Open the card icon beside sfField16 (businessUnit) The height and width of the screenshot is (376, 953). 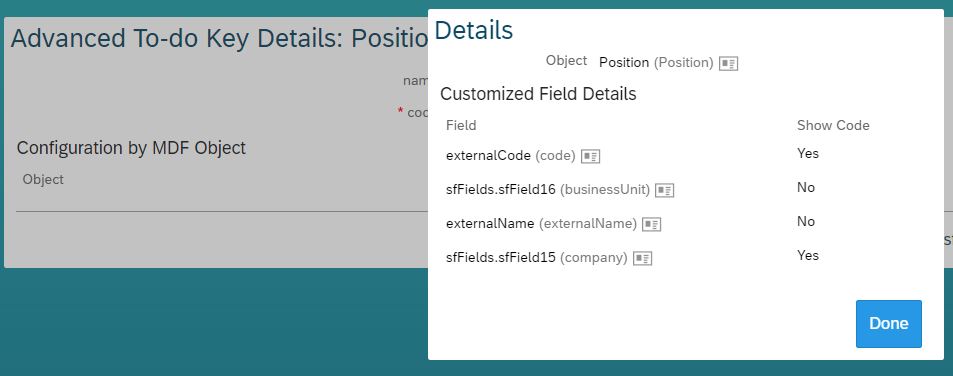(x=665, y=191)
